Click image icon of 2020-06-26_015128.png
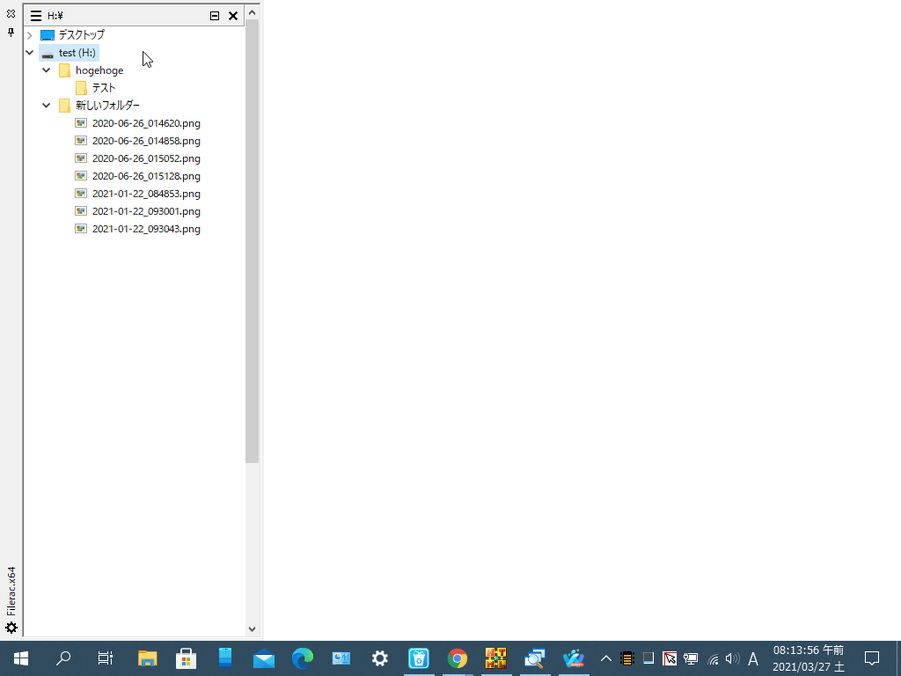This screenshot has height=676, width=901. click(x=81, y=176)
